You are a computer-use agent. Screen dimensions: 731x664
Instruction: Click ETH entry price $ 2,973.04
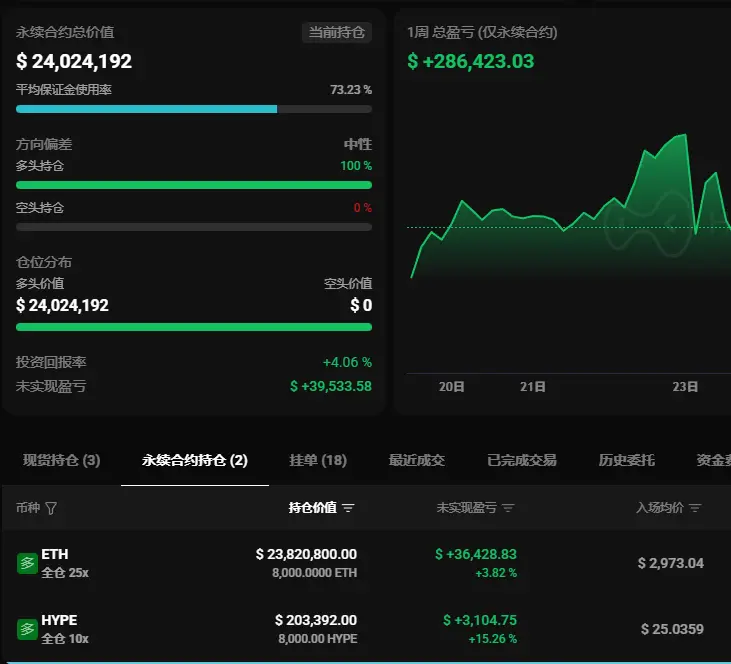coord(671,563)
